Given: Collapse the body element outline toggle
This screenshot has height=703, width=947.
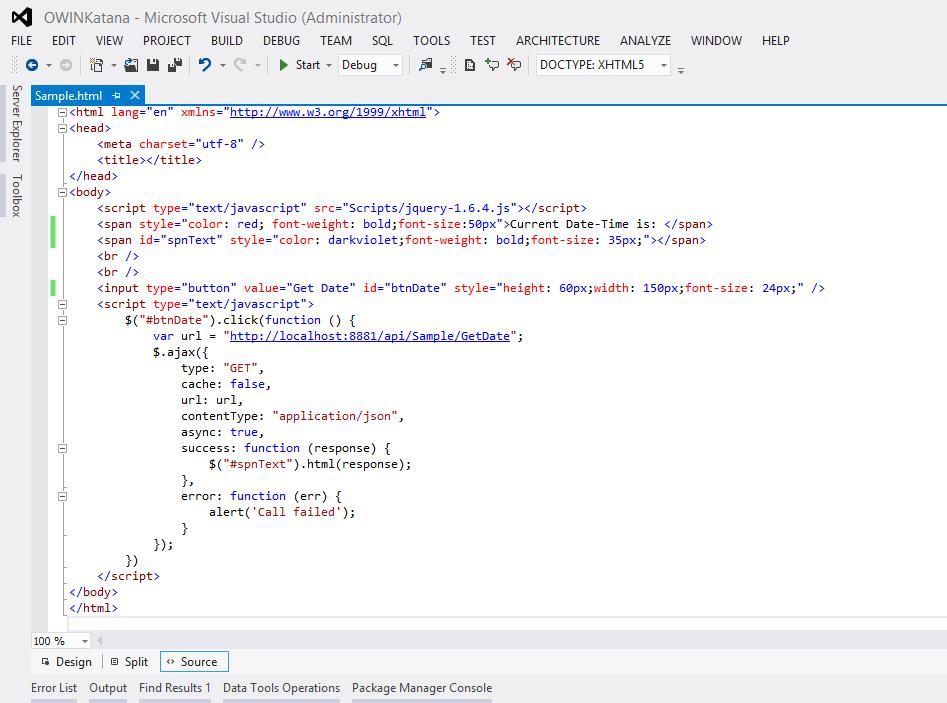Looking at the screenshot, I should pyautogui.click(x=63, y=192).
